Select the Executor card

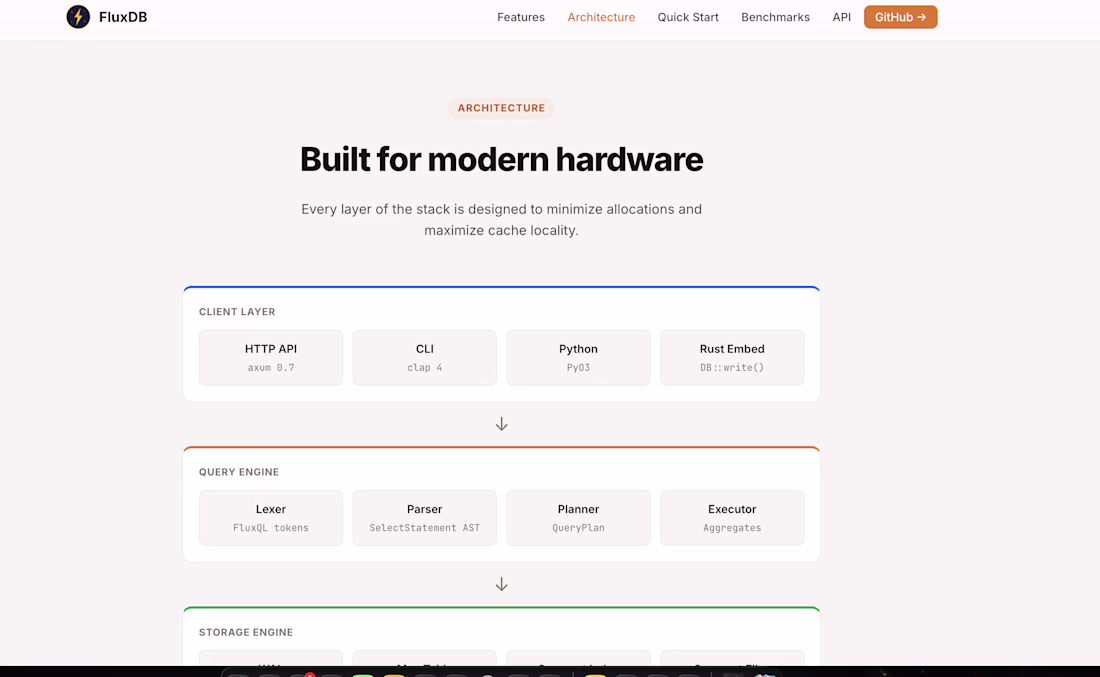[732, 518]
